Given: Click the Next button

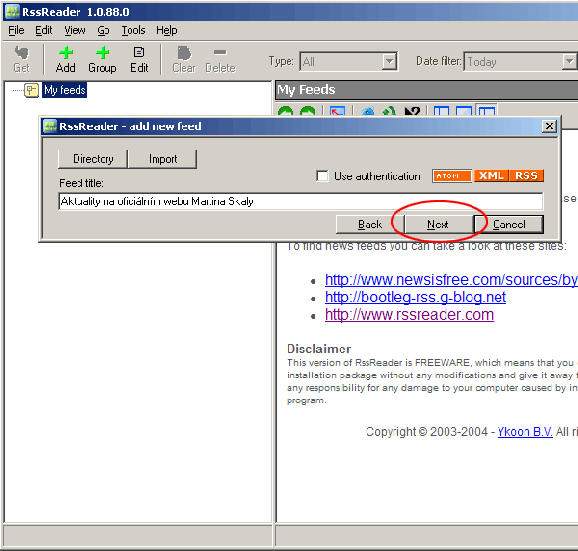Looking at the screenshot, I should click(438, 224).
